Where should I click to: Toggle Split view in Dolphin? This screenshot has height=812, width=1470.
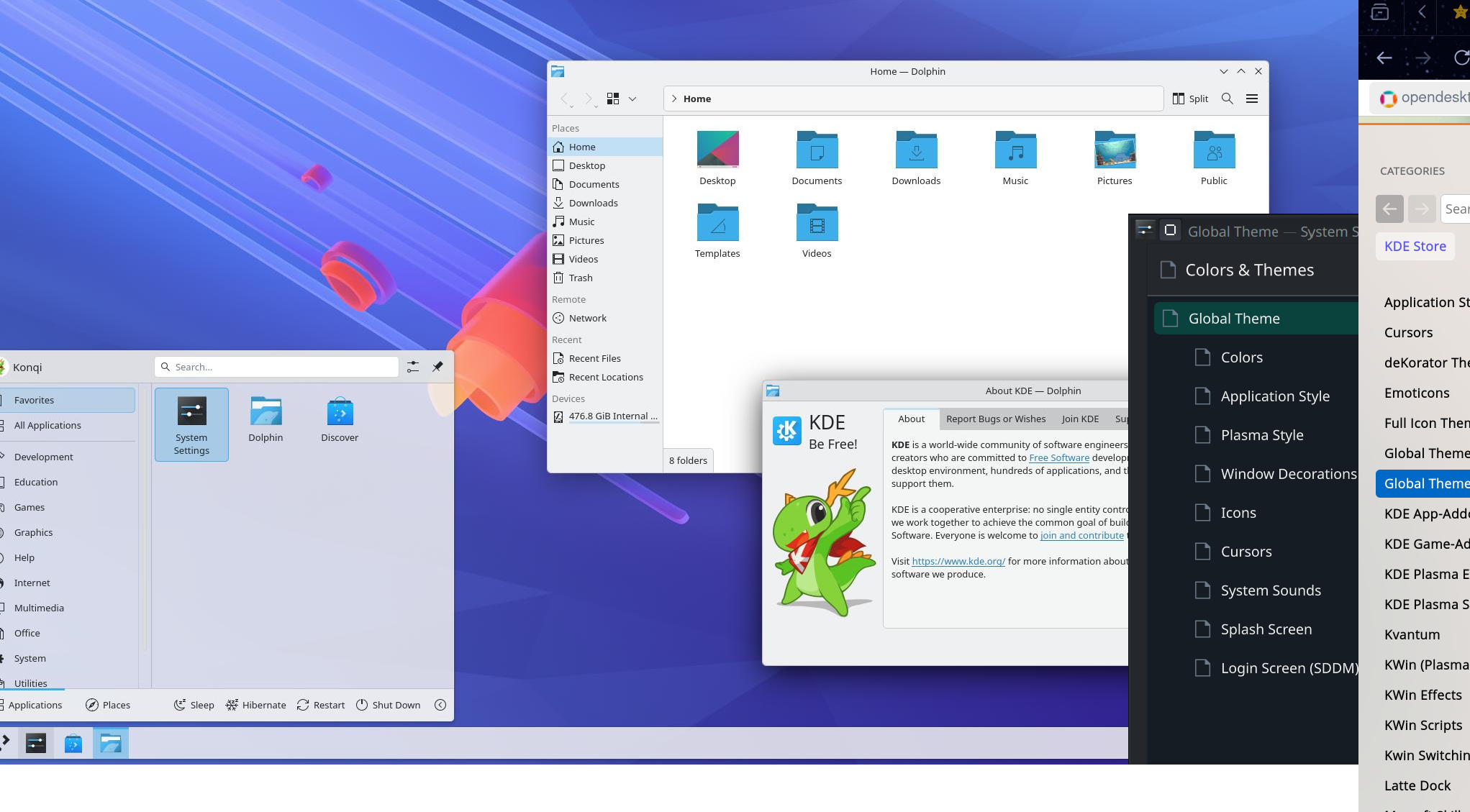coord(1190,99)
